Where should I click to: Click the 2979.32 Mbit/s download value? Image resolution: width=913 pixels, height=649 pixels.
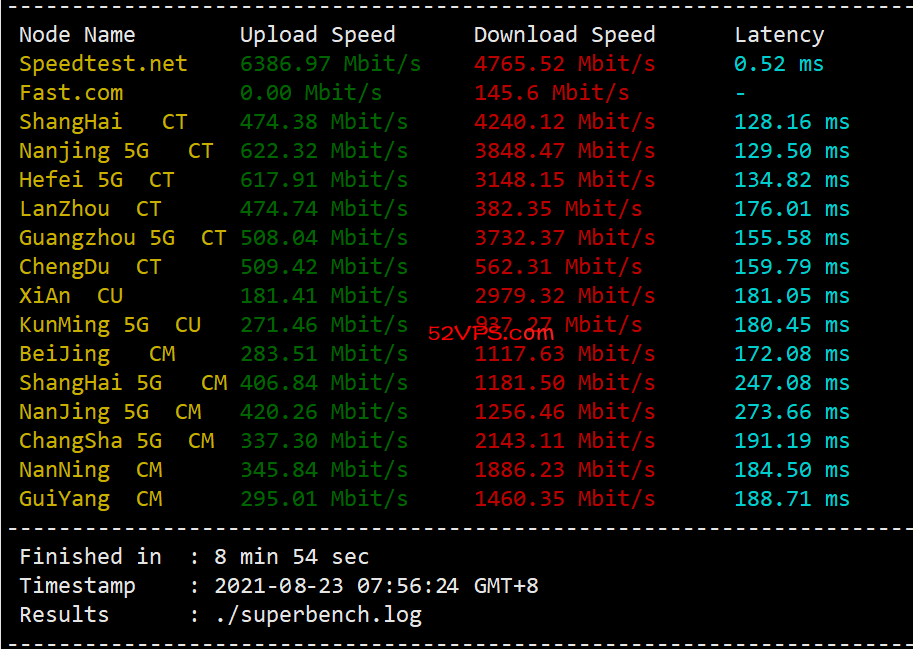coord(565,296)
